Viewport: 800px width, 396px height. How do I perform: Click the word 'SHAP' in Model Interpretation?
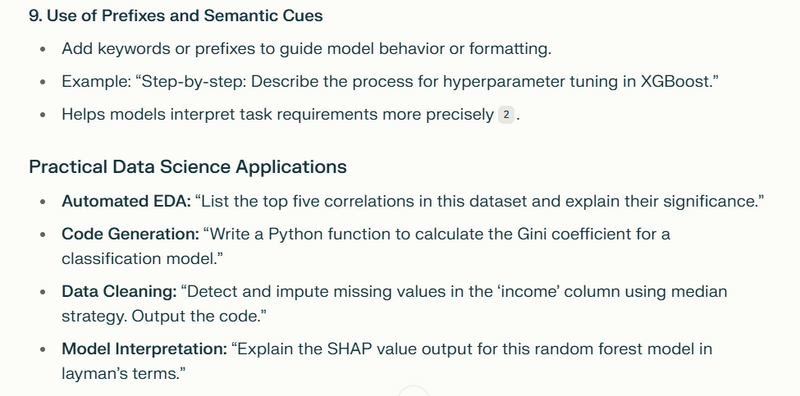click(x=349, y=350)
